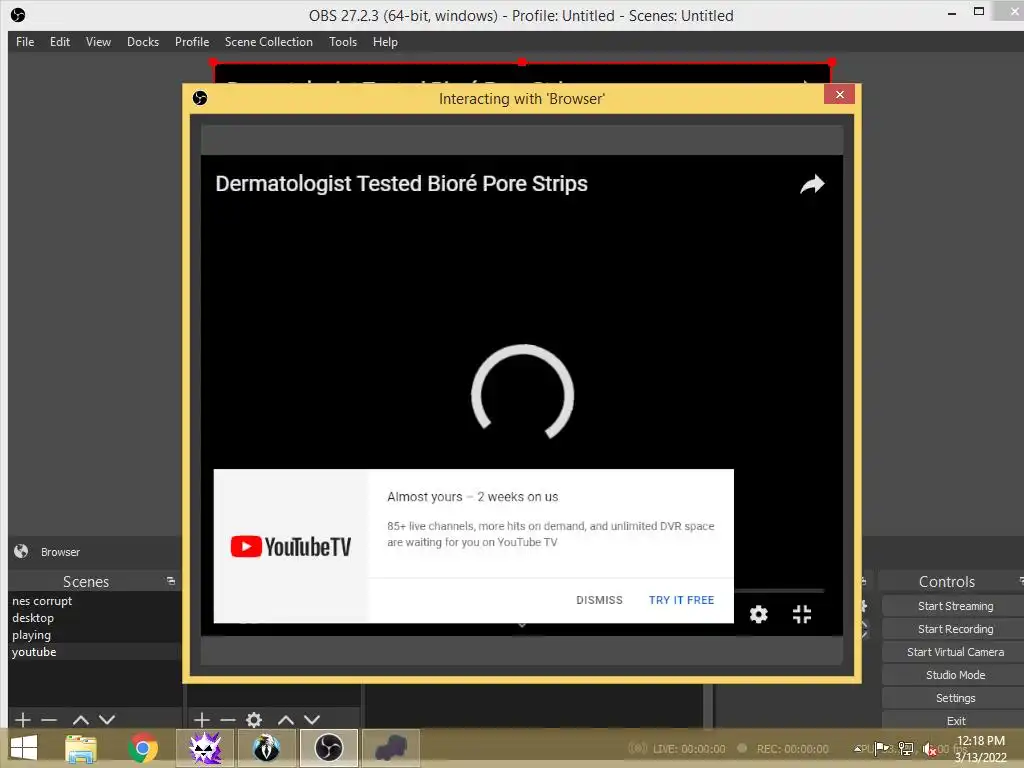Toggle Studio Mode
Image resolution: width=1024 pixels, height=768 pixels.
pyautogui.click(x=955, y=675)
